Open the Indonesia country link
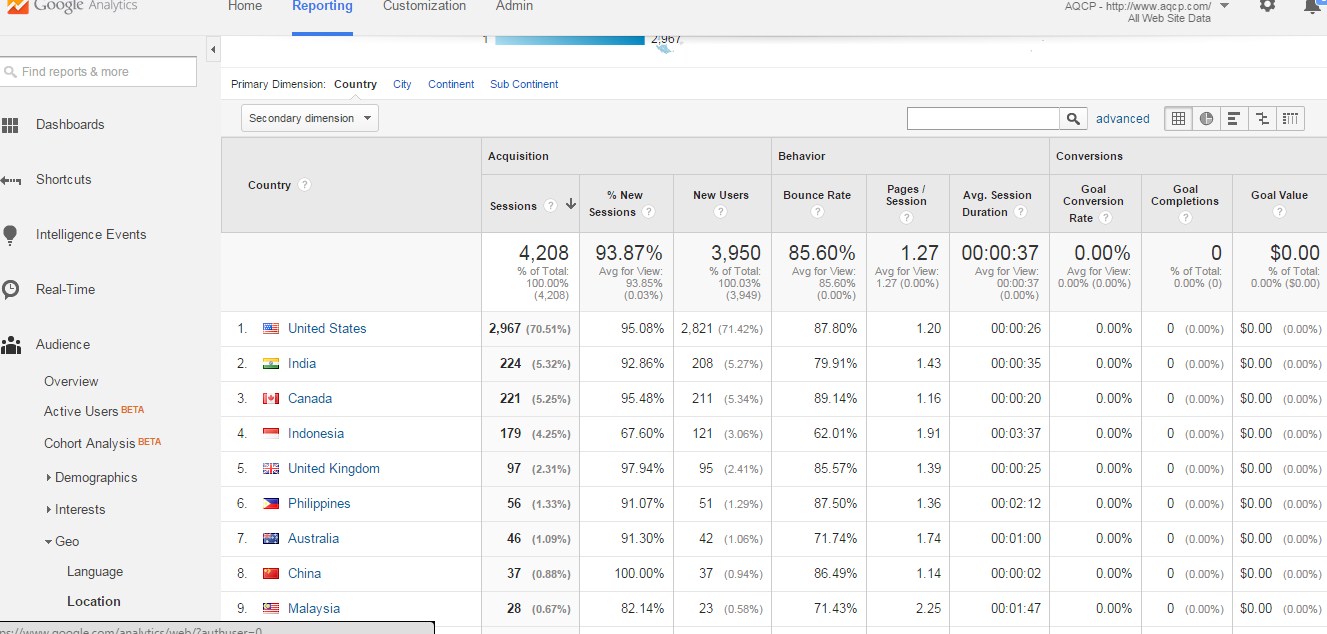1327x634 pixels. (316, 434)
